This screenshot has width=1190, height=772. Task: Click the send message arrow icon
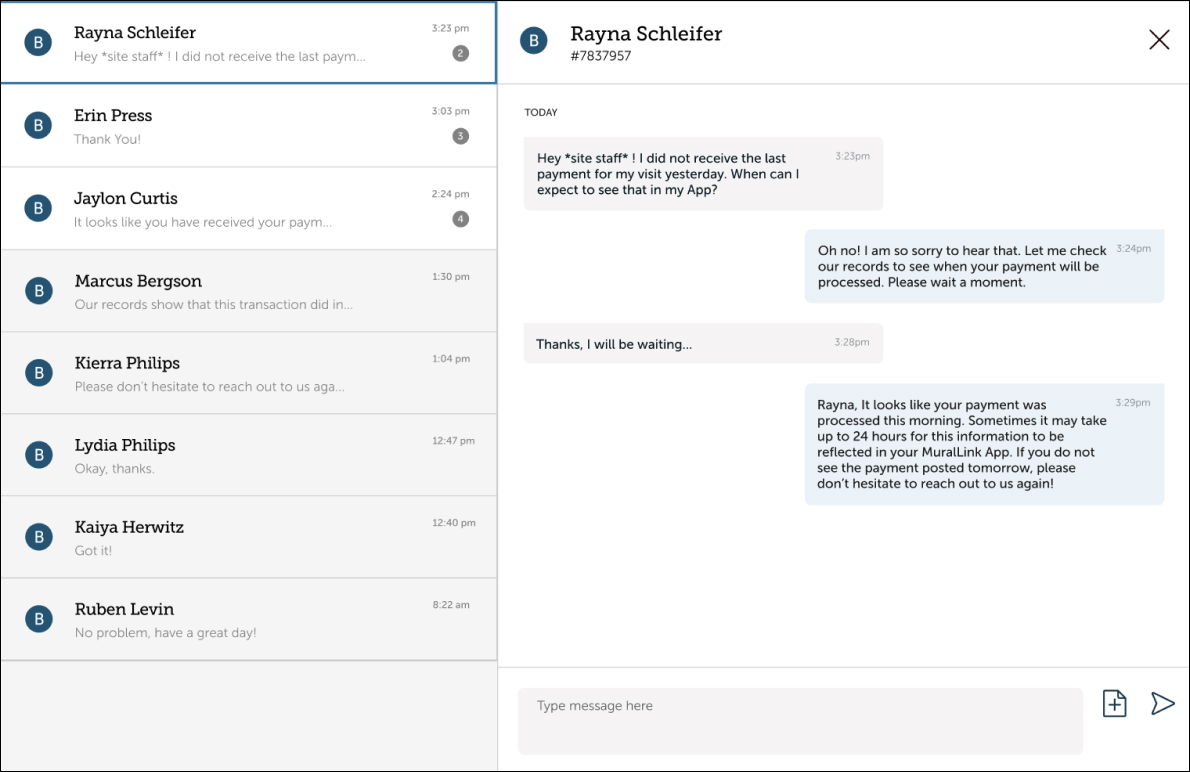click(x=1162, y=704)
